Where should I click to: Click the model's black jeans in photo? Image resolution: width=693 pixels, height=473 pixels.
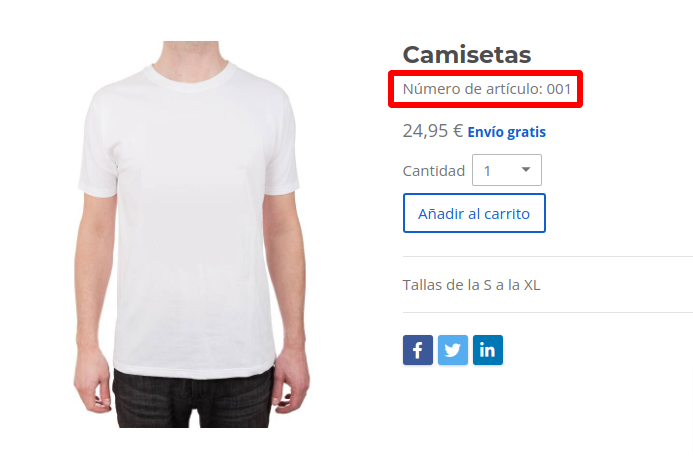192,400
